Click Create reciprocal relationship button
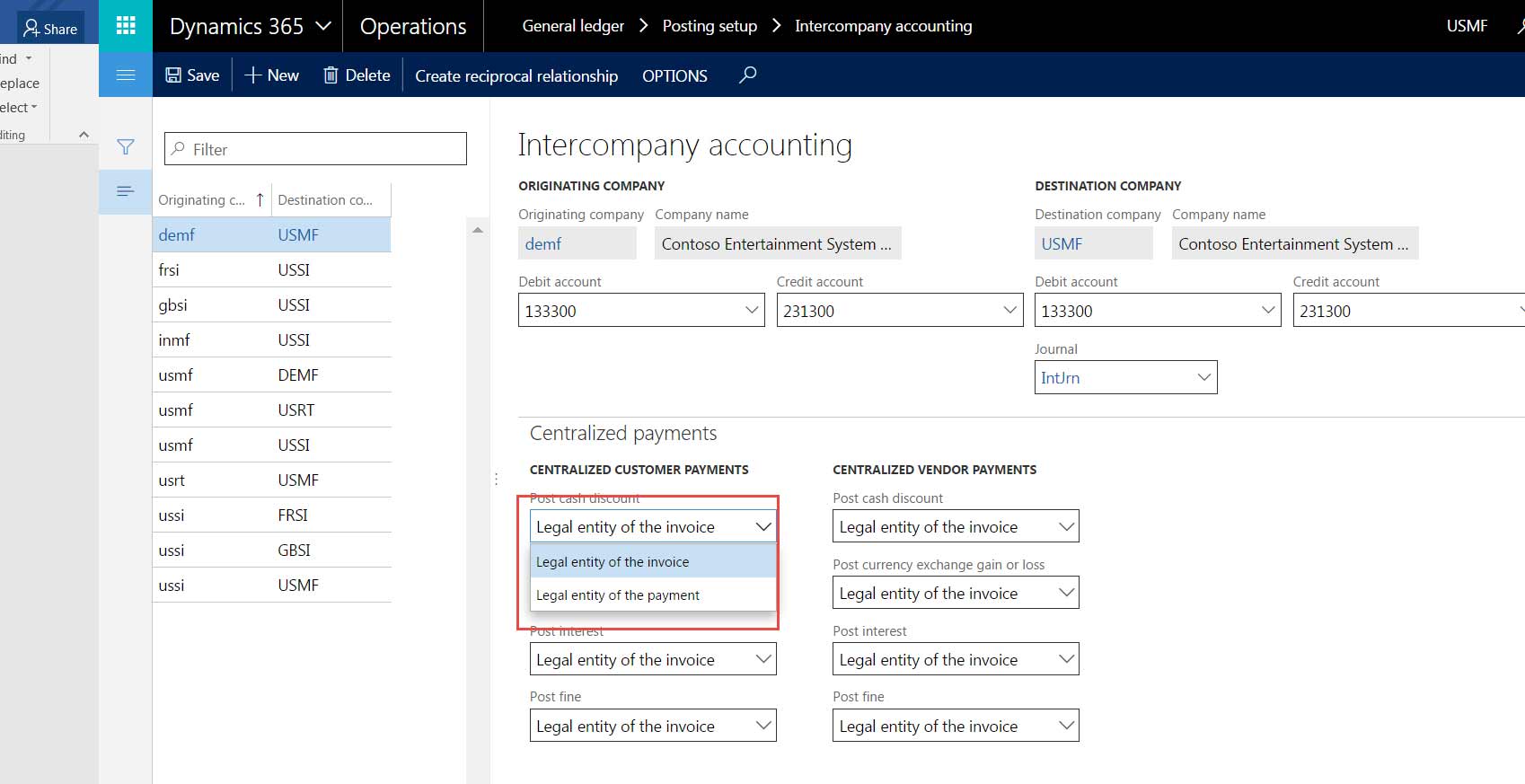The width and height of the screenshot is (1525, 784). (x=516, y=76)
